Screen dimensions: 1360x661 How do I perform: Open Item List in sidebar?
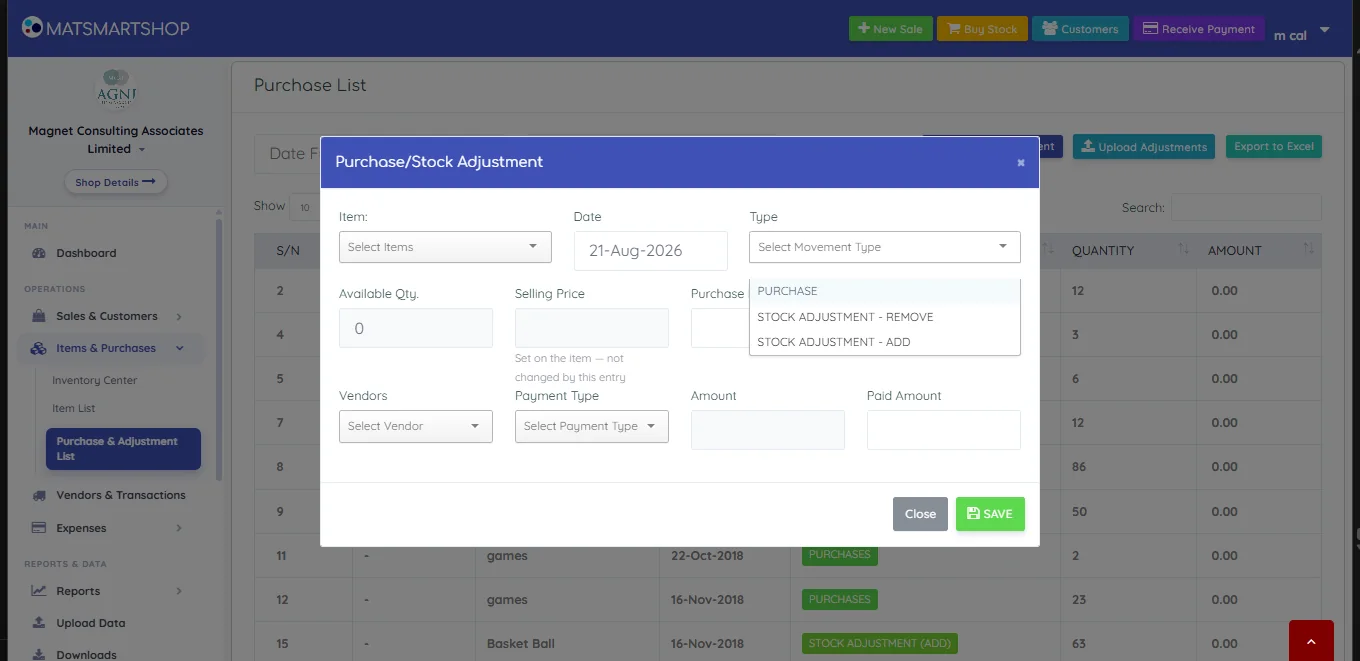tap(74, 408)
